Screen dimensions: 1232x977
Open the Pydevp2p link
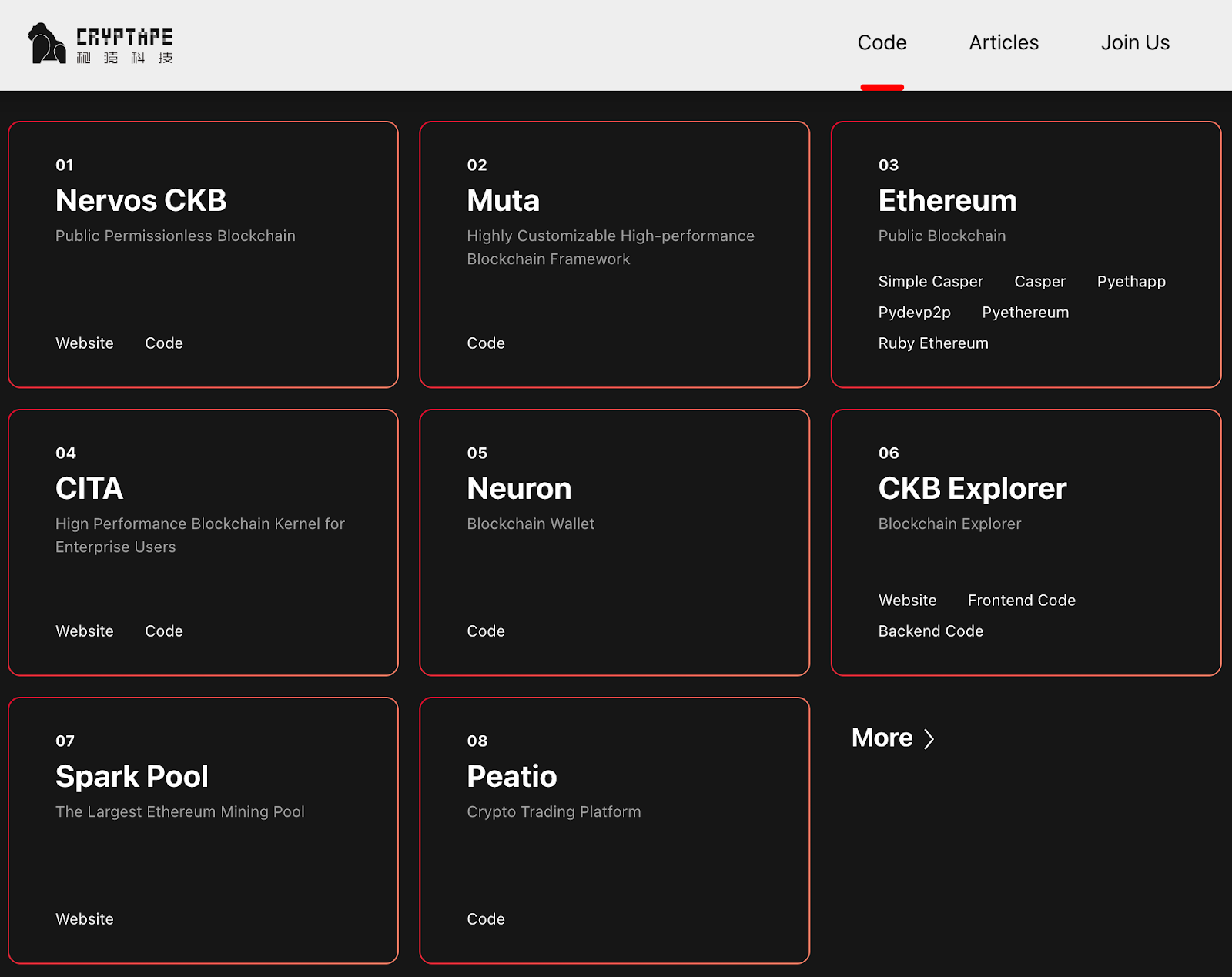click(x=914, y=313)
